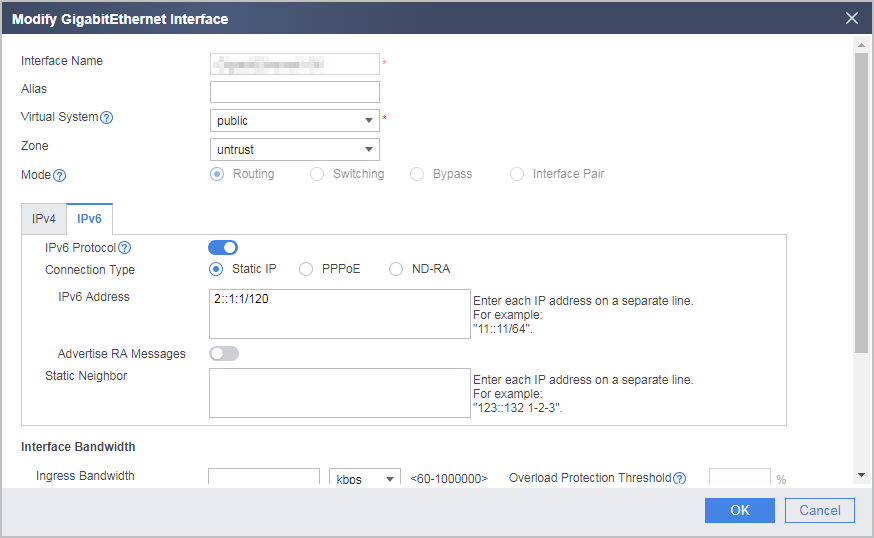Viewport: 874px width, 538px height.
Task: Open Overload Protection Threshold help icon
Action: click(x=679, y=478)
